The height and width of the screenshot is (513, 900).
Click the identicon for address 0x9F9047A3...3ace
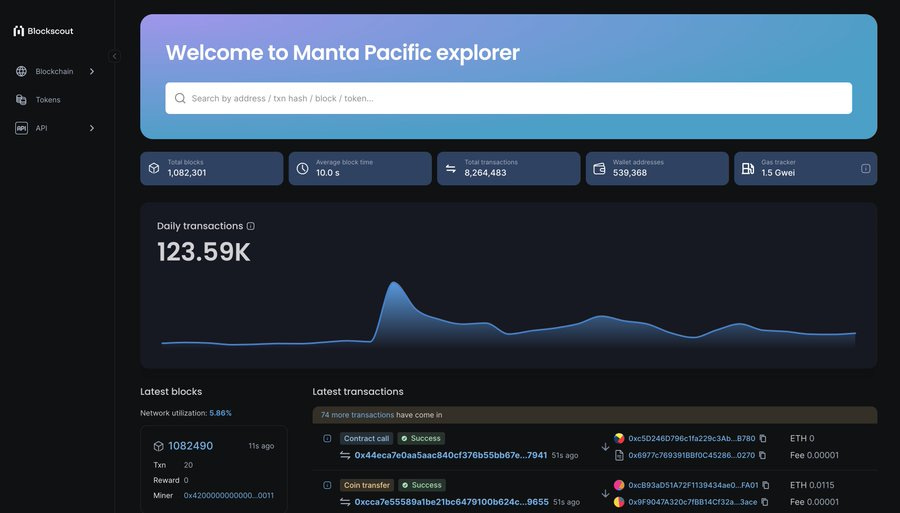click(x=619, y=502)
